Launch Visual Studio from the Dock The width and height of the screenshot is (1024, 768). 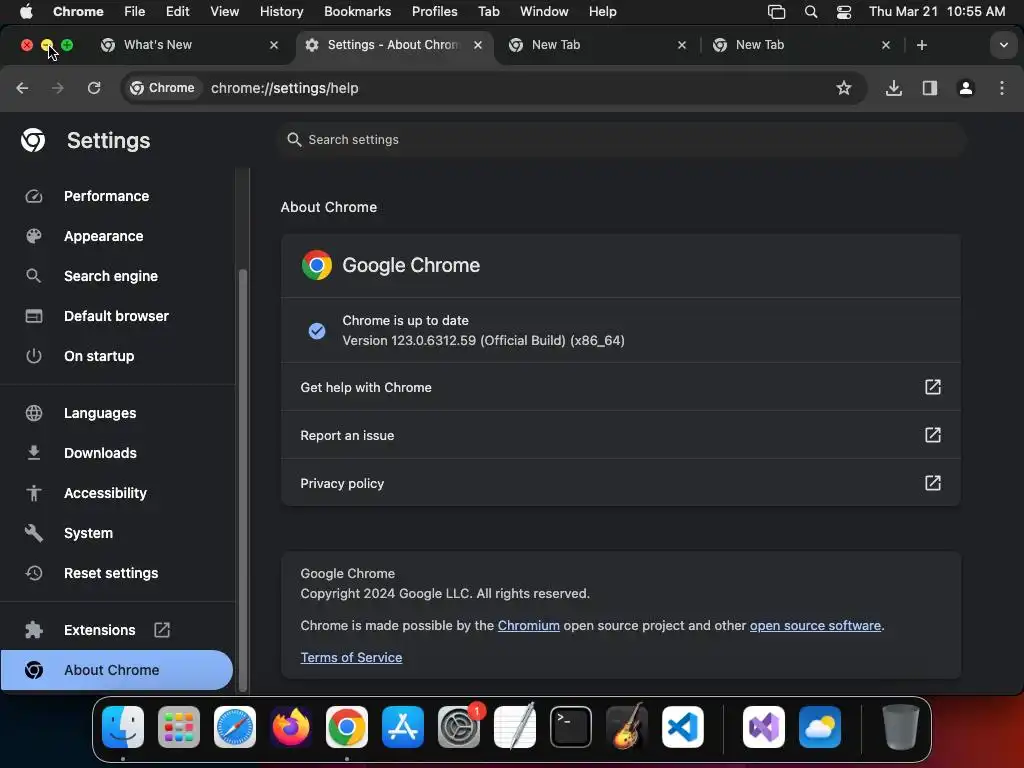(x=763, y=727)
